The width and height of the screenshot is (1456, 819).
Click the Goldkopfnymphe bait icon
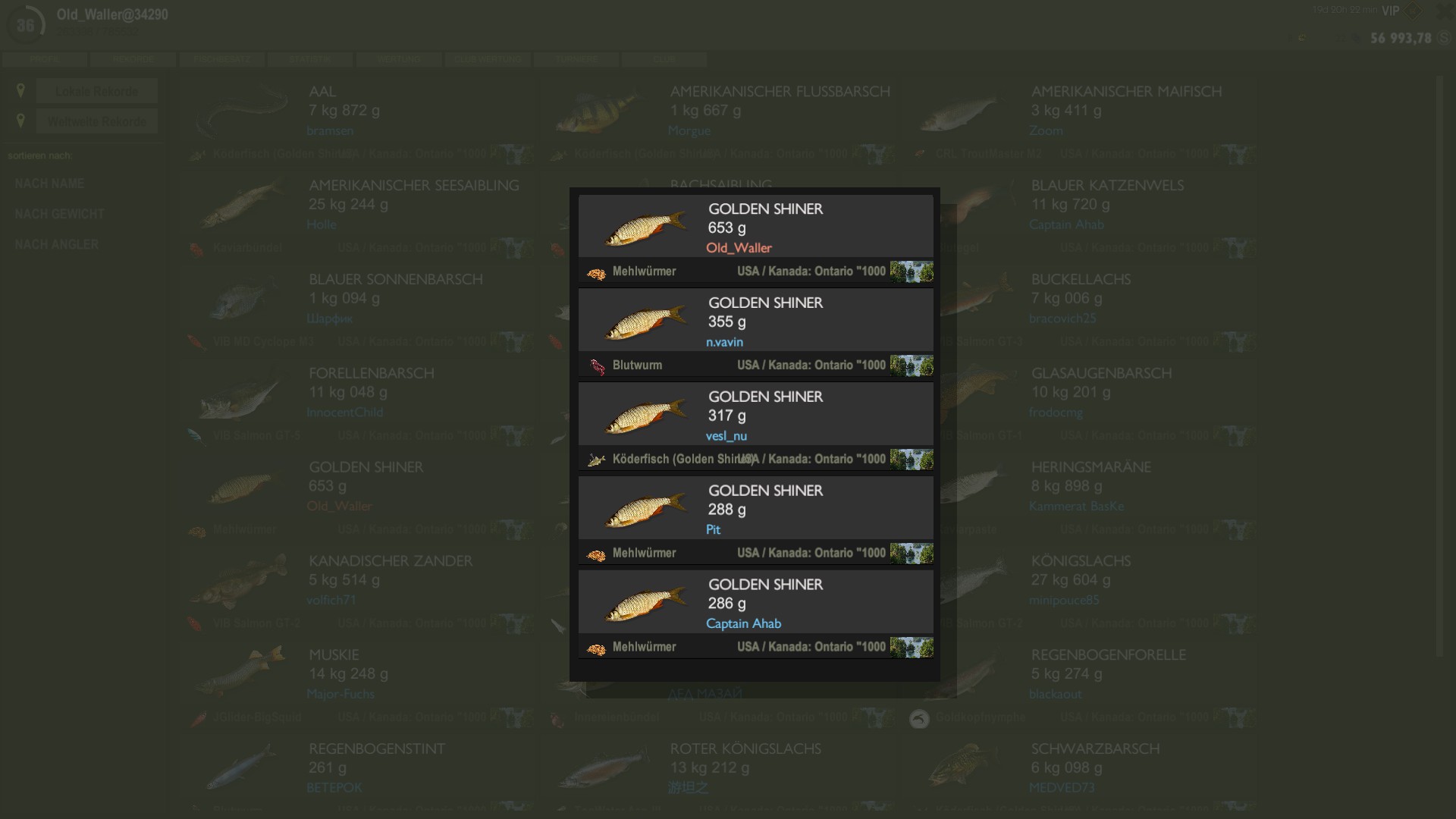coord(919,718)
